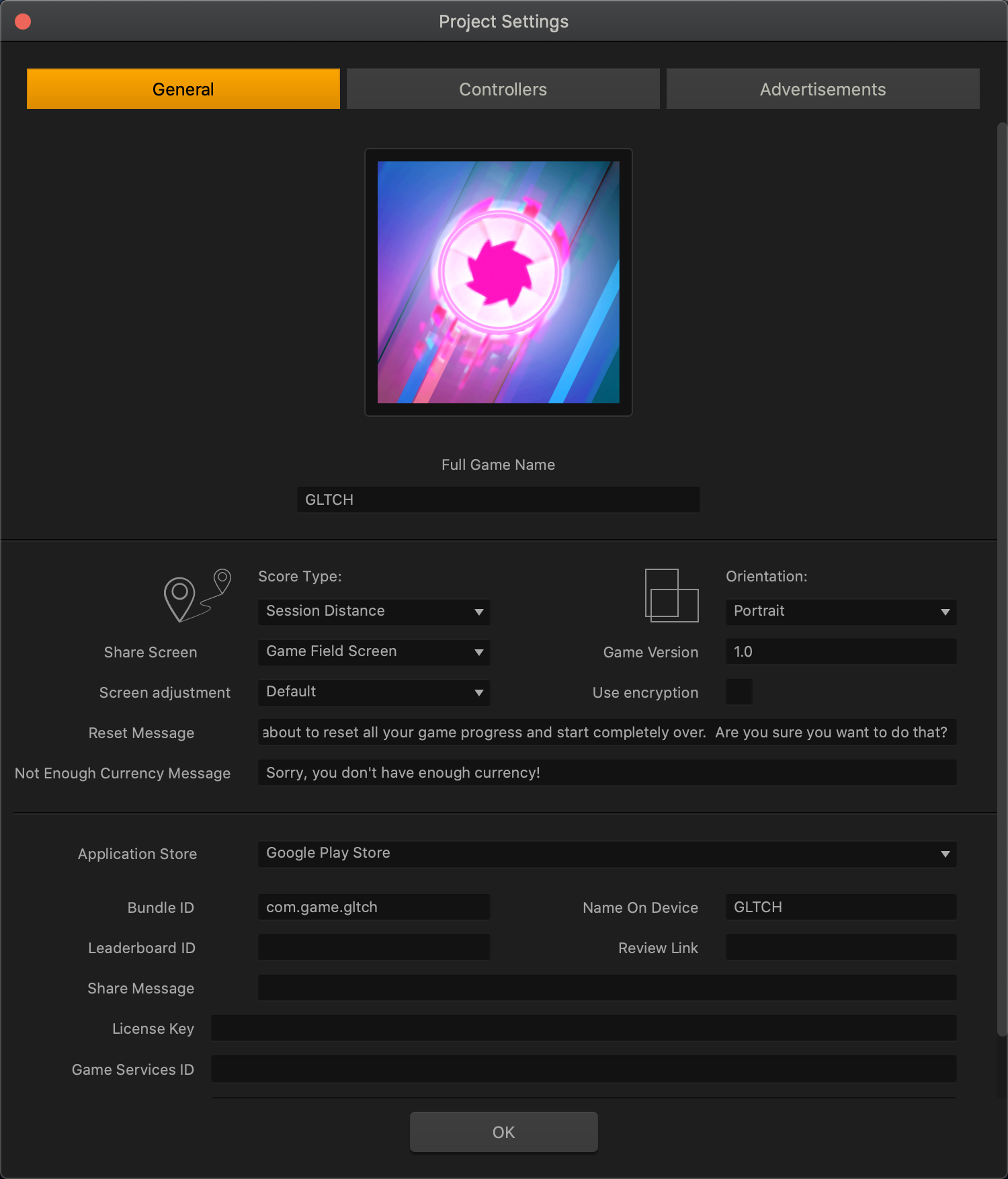This screenshot has width=1008, height=1179.
Task: Click the 'Share Screen' label
Action: (x=151, y=652)
